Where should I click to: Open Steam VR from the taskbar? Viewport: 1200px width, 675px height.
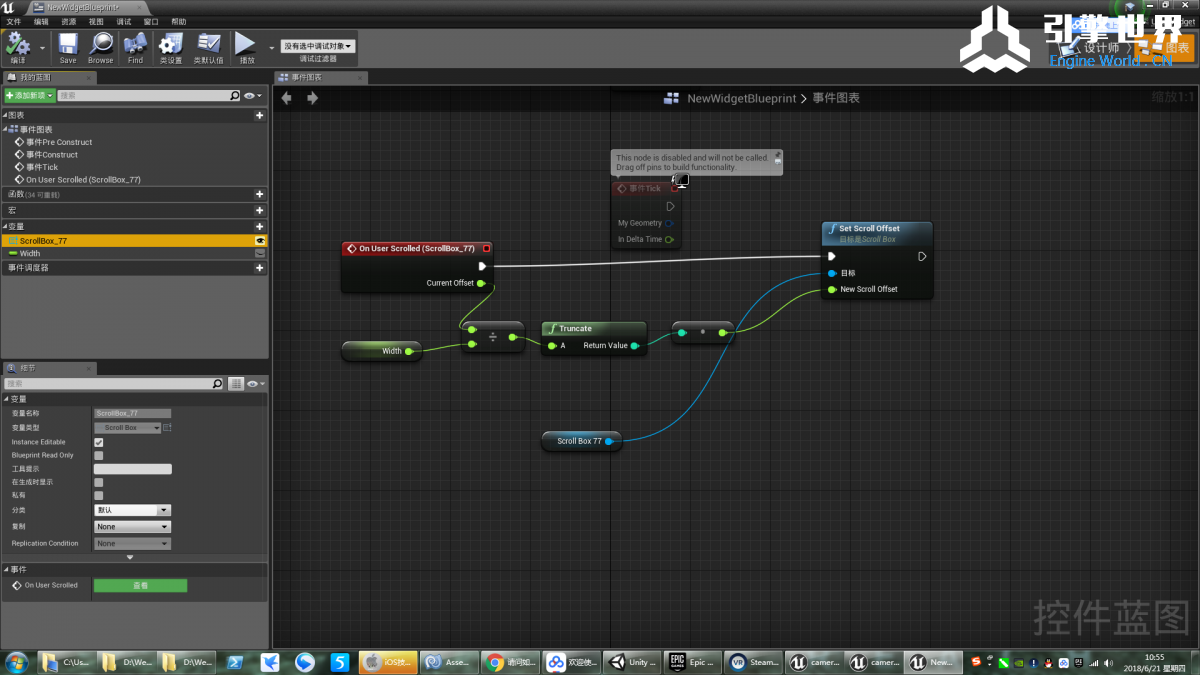(752, 662)
